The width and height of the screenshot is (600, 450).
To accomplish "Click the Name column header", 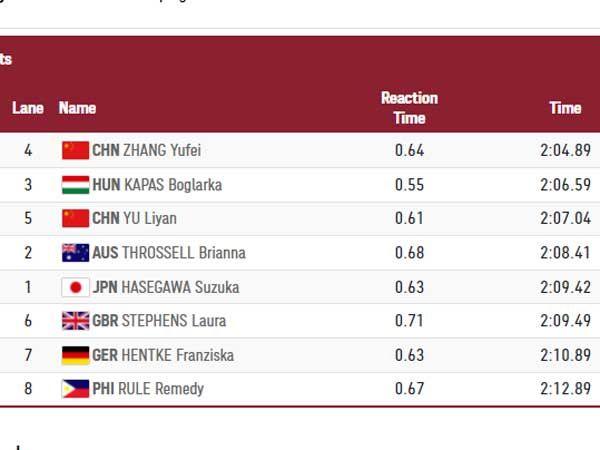I will click(x=77, y=108).
